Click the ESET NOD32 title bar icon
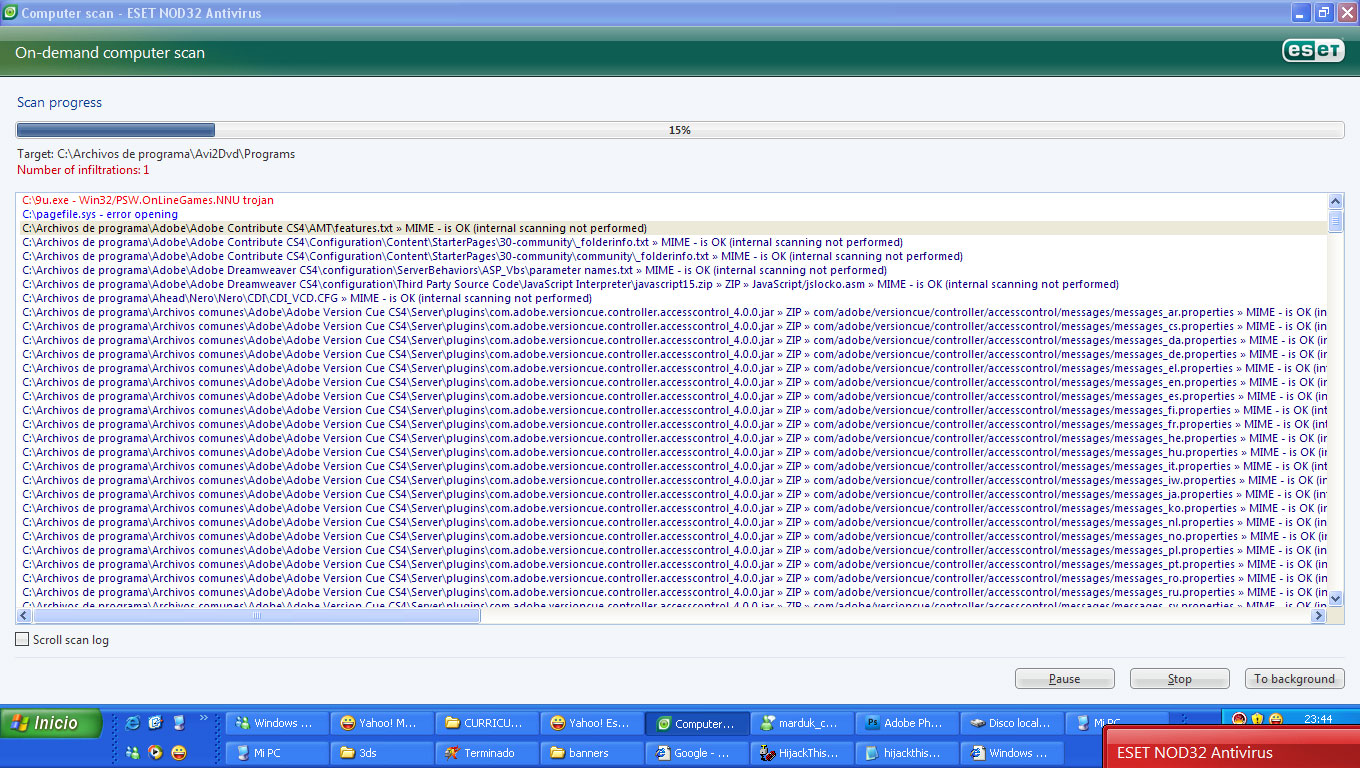1360x768 pixels. (x=10, y=13)
